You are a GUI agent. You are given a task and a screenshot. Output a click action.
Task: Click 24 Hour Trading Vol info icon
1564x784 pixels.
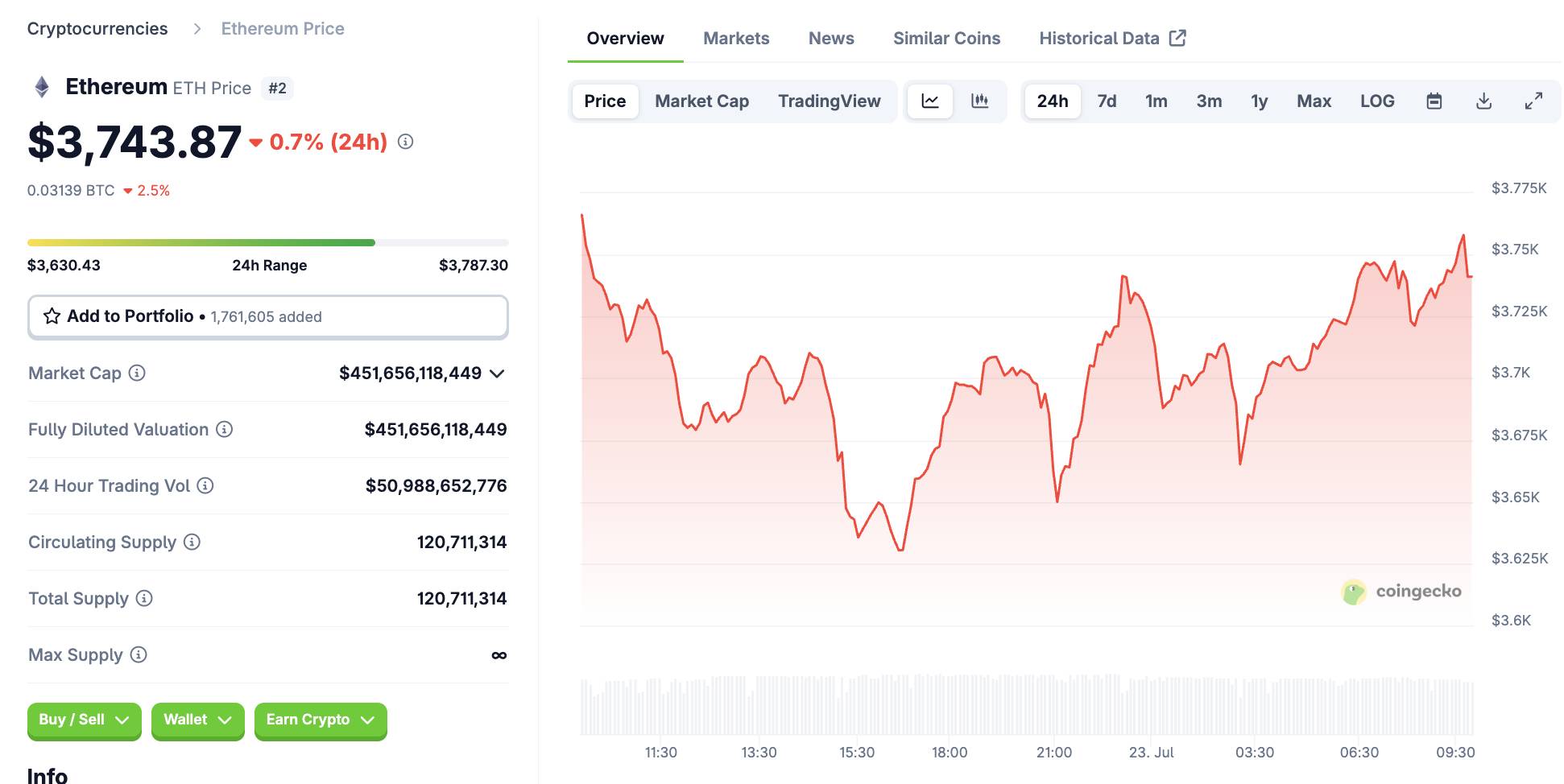pyautogui.click(x=205, y=485)
